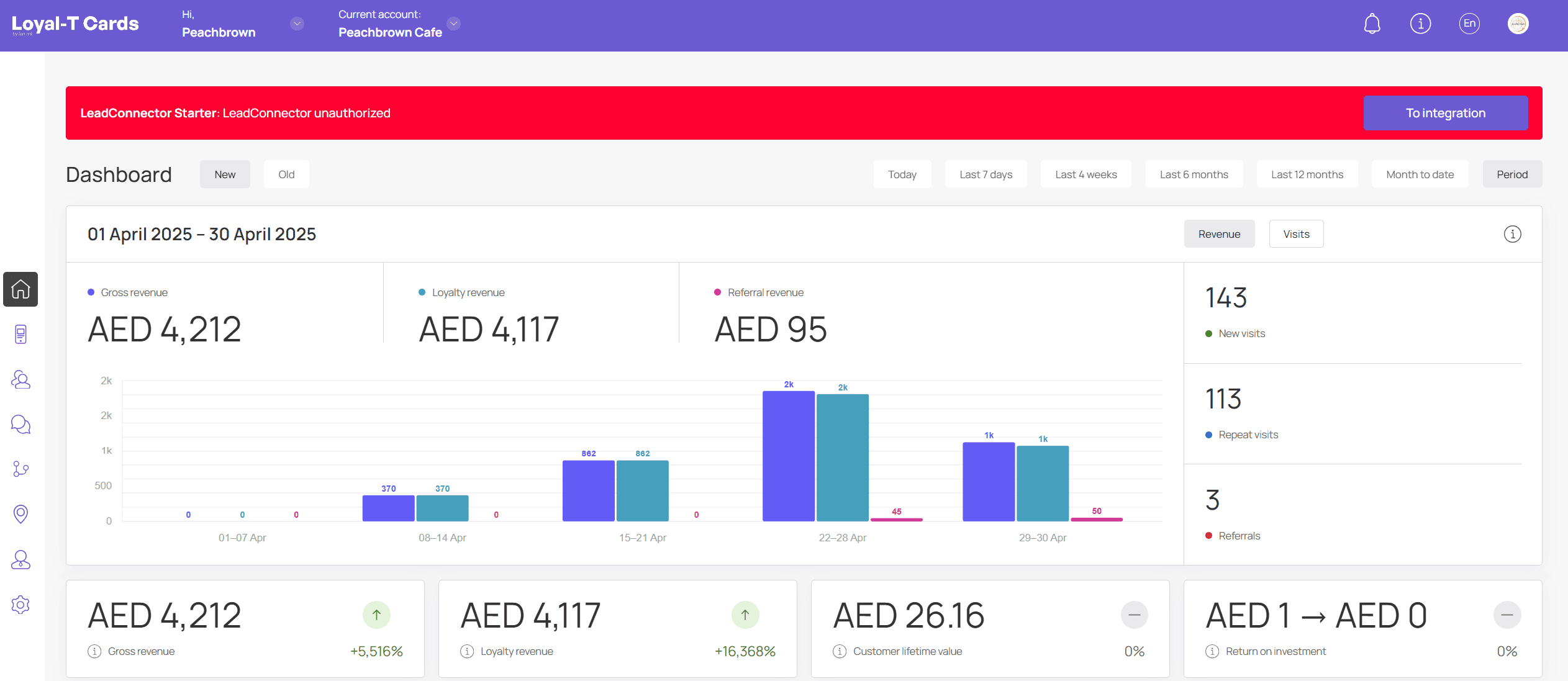Toggle the chart to Visits mode
The width and height of the screenshot is (1568, 681).
point(1296,233)
